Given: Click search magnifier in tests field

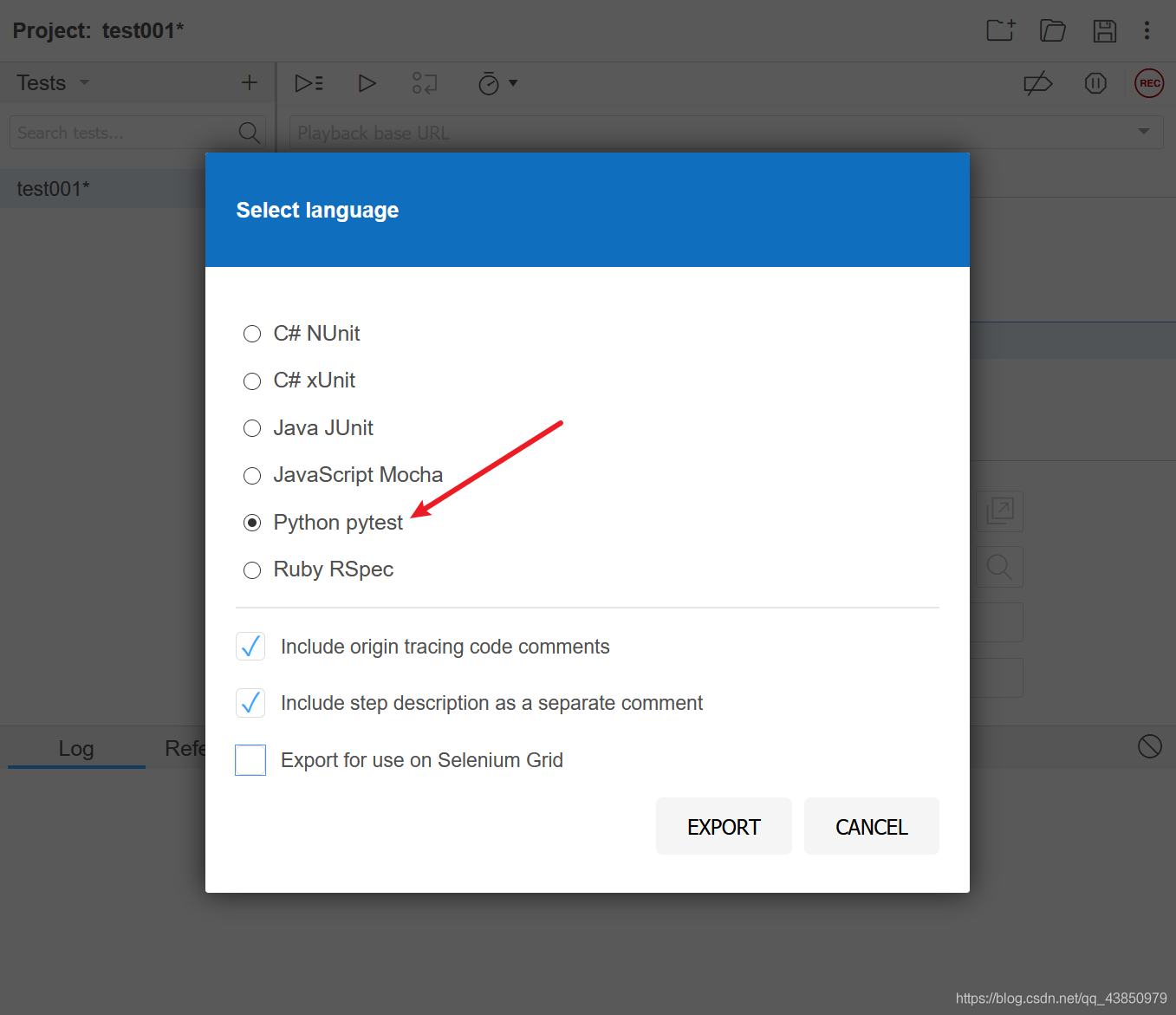Looking at the screenshot, I should coord(249,133).
